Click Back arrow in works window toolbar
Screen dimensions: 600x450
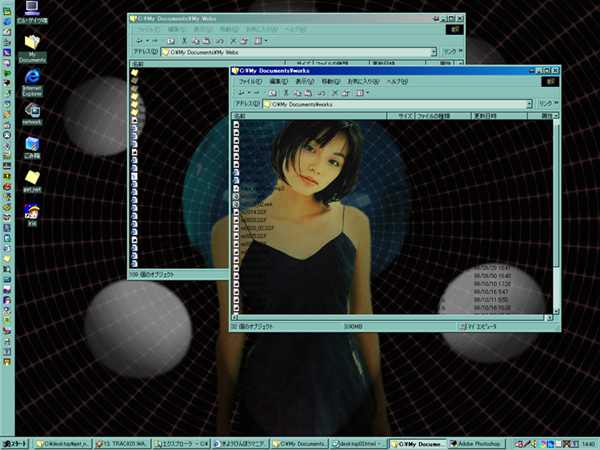241,93
